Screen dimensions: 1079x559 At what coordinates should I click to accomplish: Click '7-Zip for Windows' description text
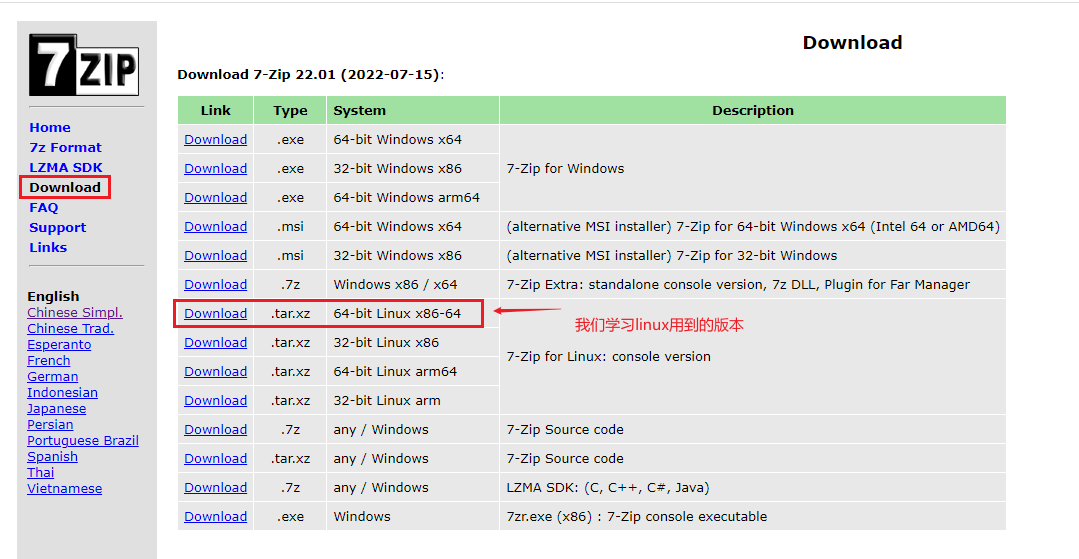click(x=565, y=168)
